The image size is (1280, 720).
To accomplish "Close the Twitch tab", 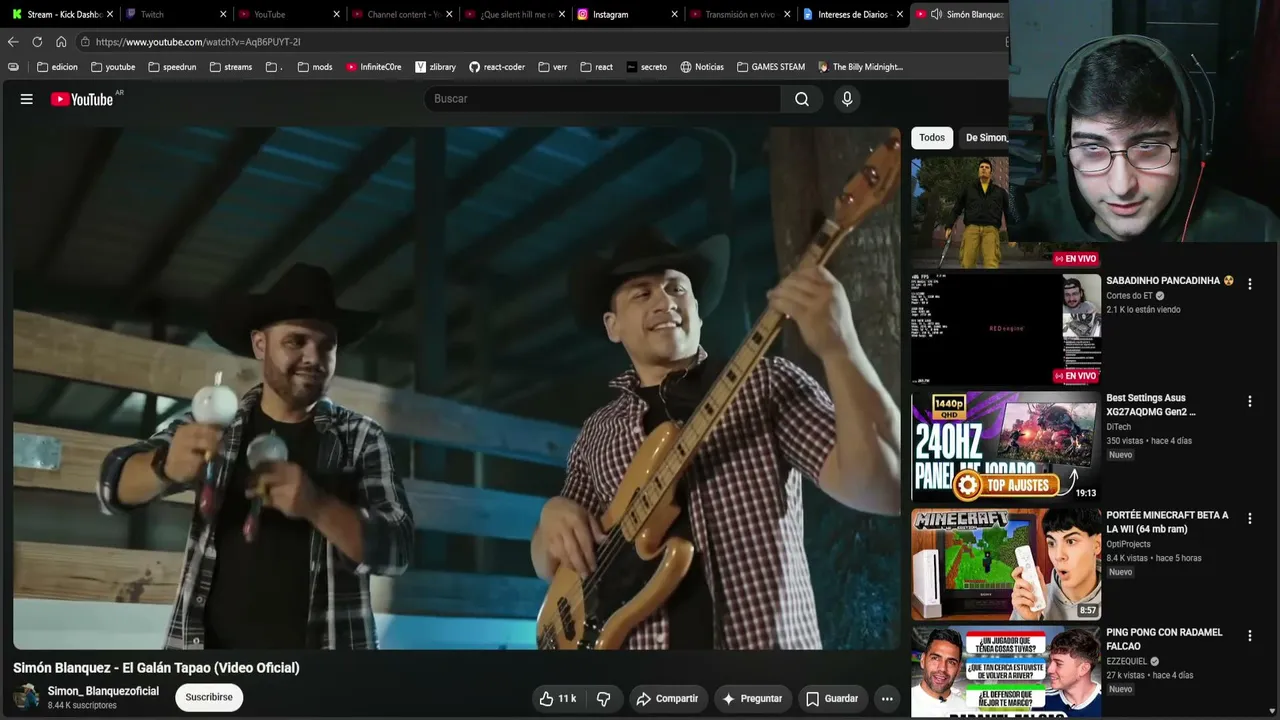I will (223, 14).
